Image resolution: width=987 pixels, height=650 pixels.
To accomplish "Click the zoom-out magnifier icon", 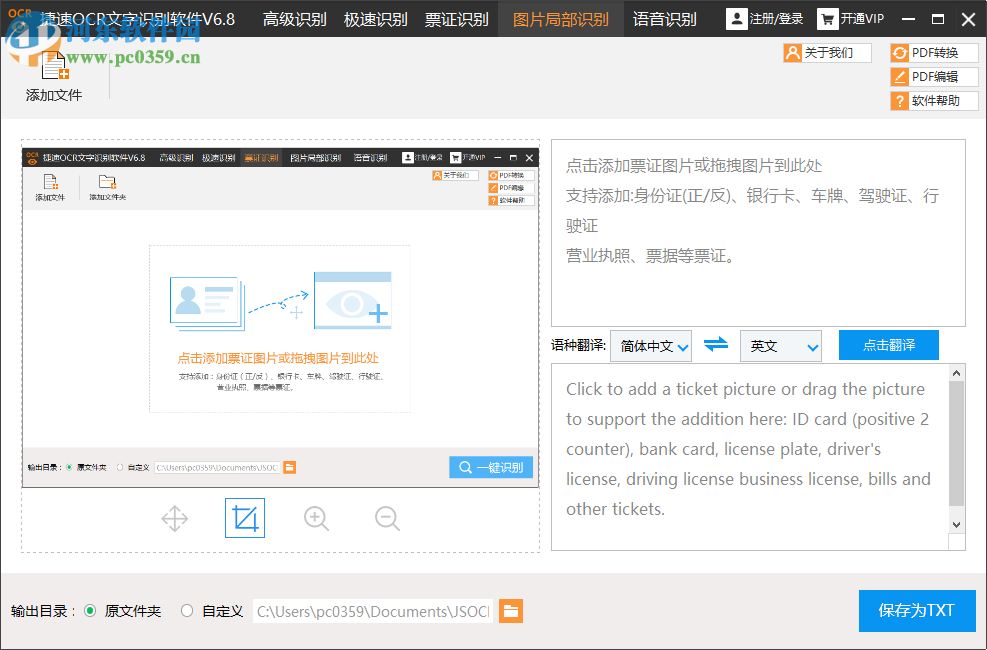I will (x=386, y=518).
